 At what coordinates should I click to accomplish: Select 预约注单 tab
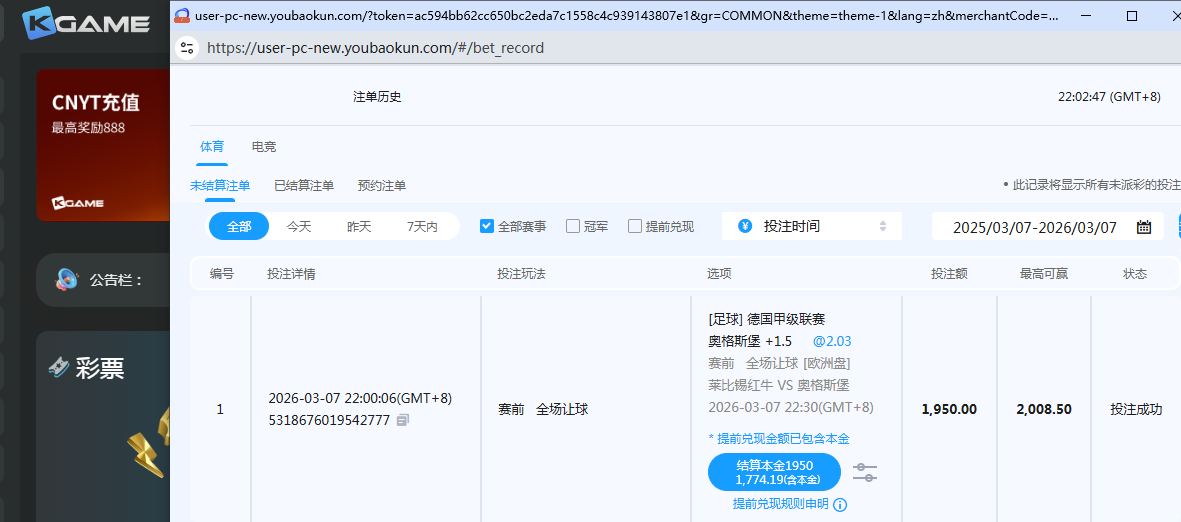[382, 185]
